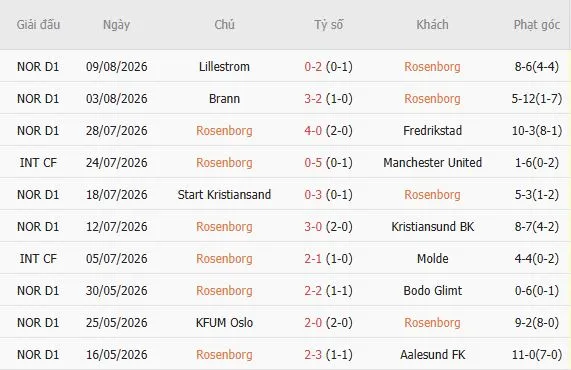
Task: Open KFUM Oslo team link
Action: pyautogui.click(x=224, y=323)
